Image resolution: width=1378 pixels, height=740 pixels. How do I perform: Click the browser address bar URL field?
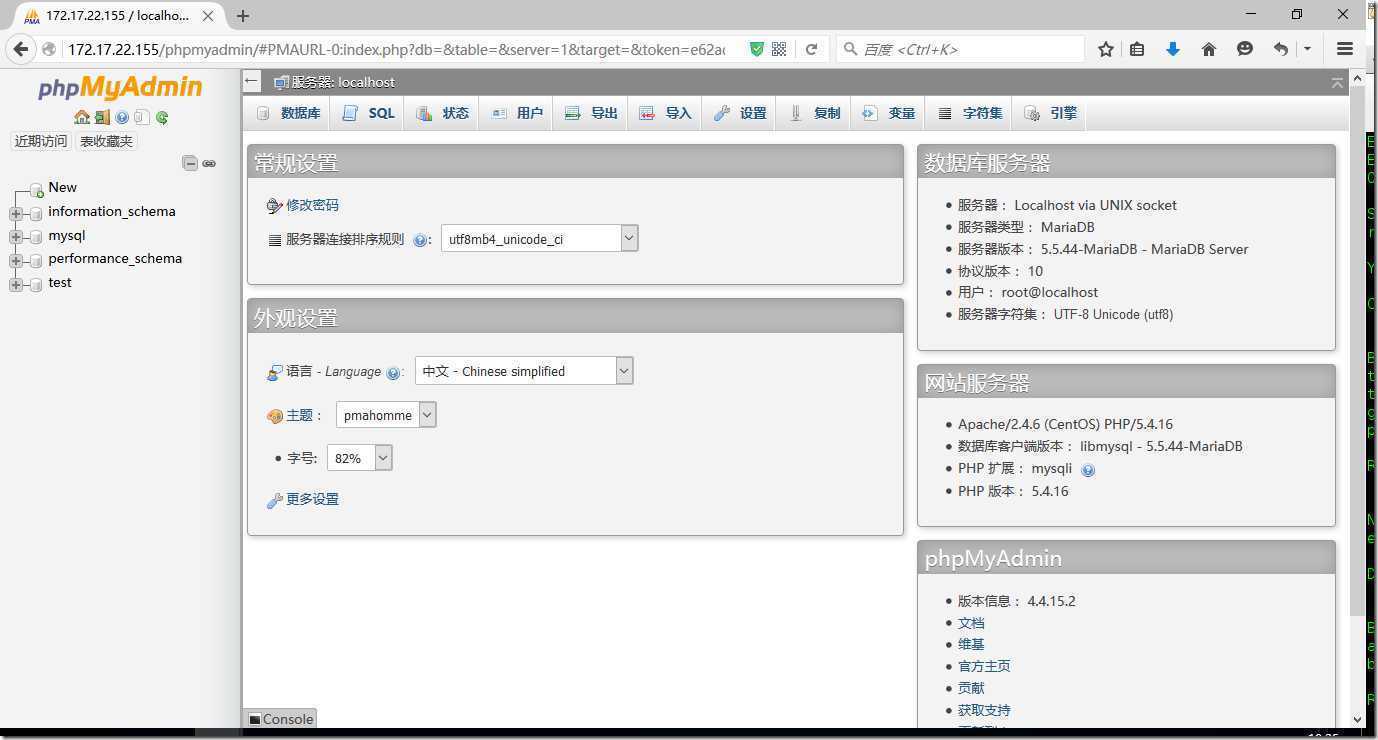396,49
